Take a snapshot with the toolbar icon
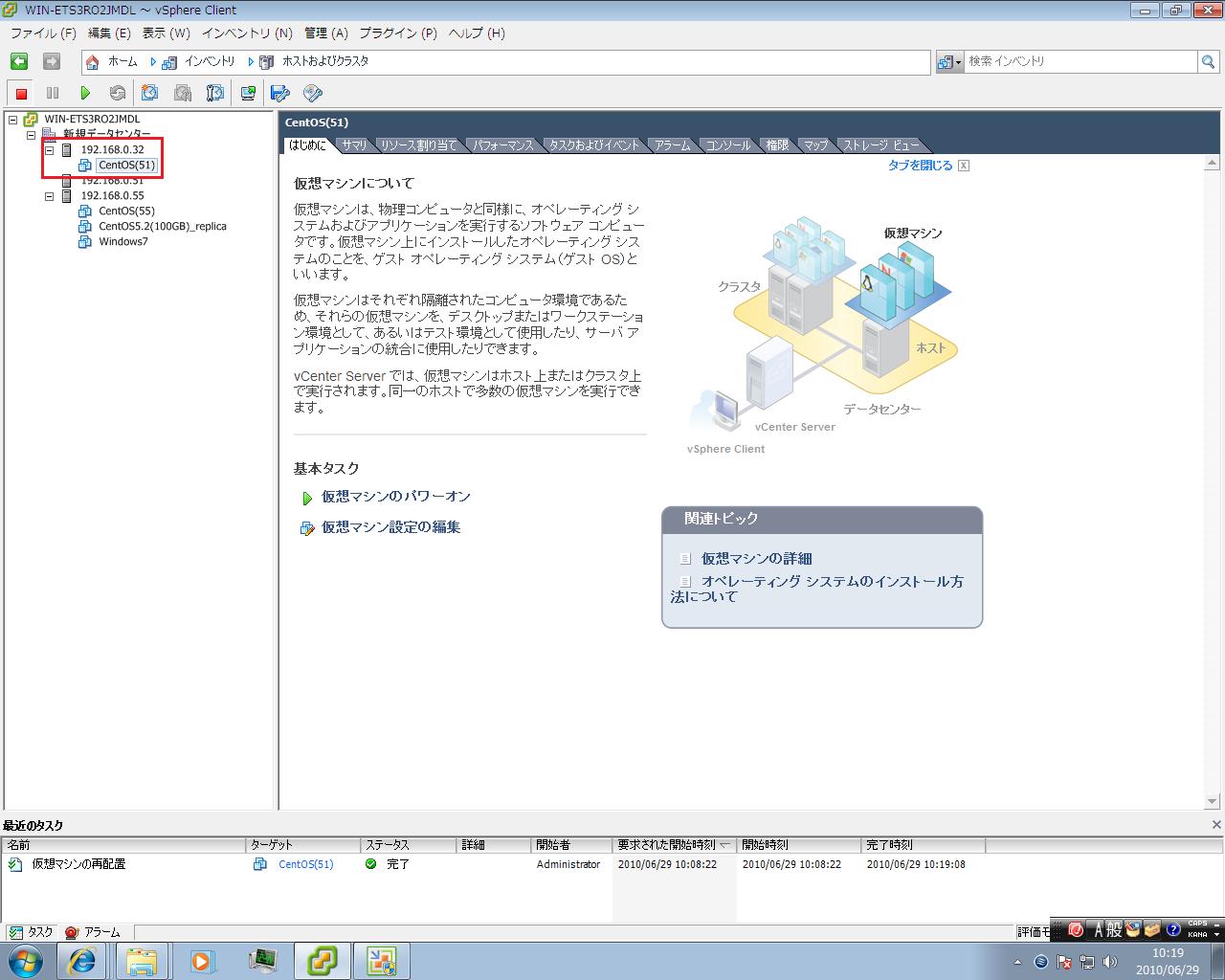 click(150, 93)
